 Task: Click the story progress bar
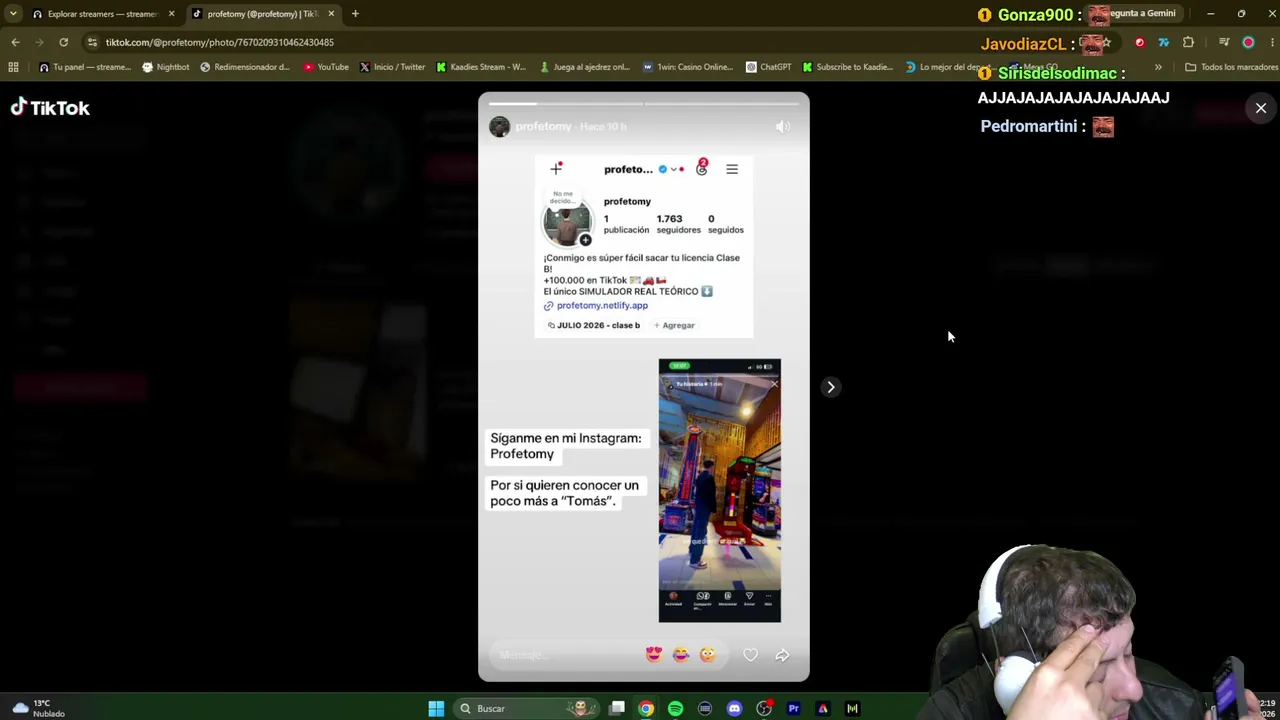643,103
